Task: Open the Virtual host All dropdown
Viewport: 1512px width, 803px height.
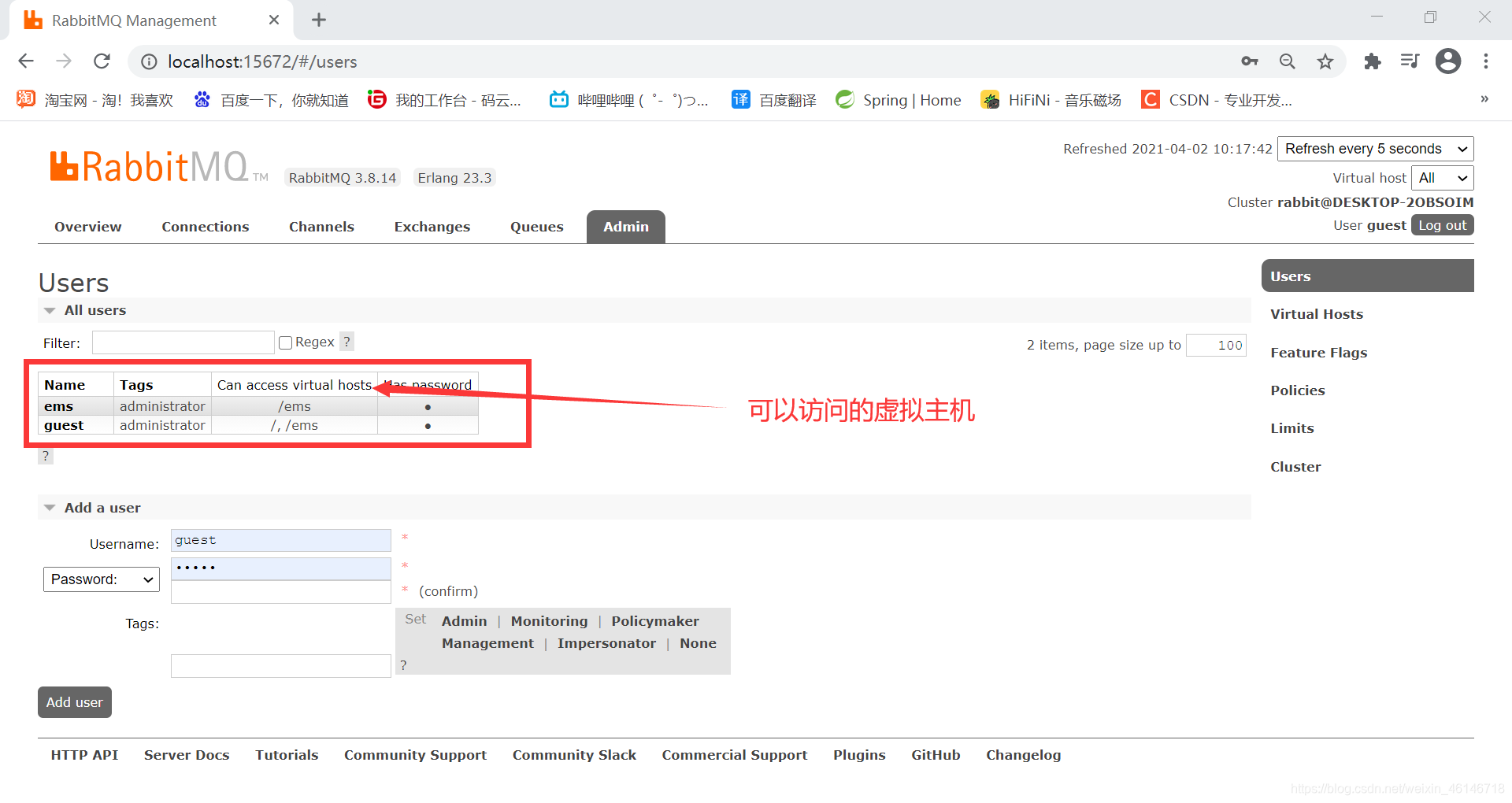Action: point(1442,178)
